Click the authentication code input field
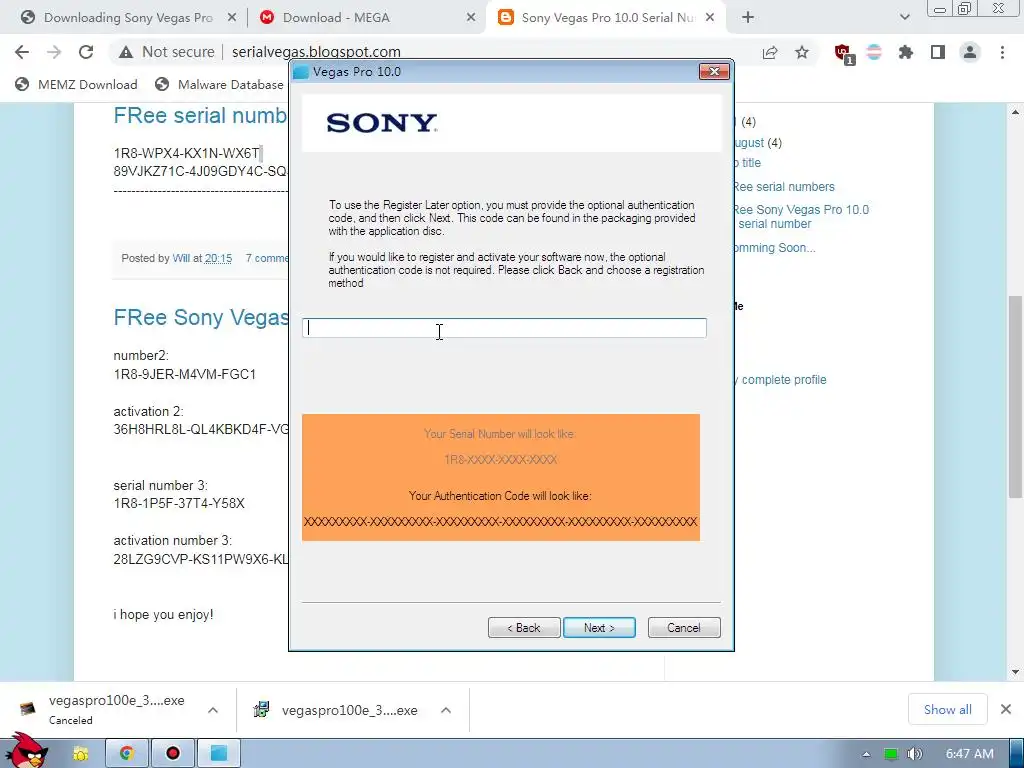This screenshot has height=768, width=1024. click(x=504, y=328)
